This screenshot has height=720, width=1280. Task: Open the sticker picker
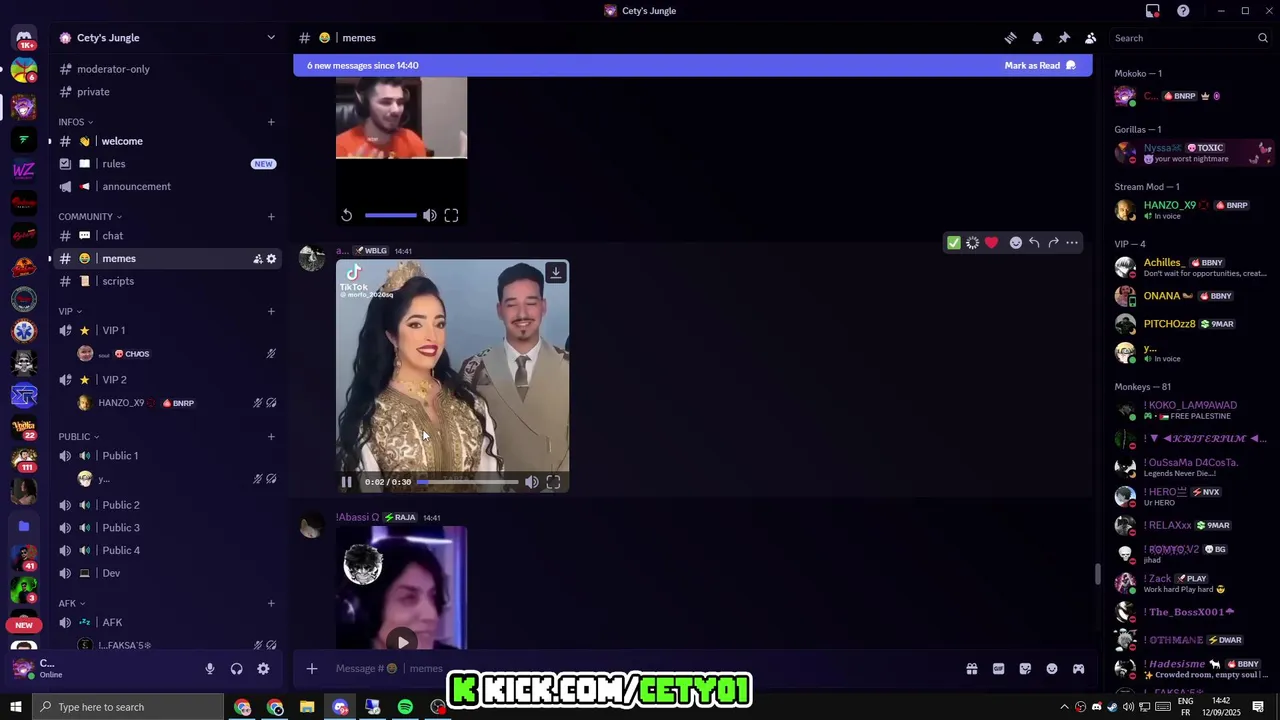(1025, 669)
